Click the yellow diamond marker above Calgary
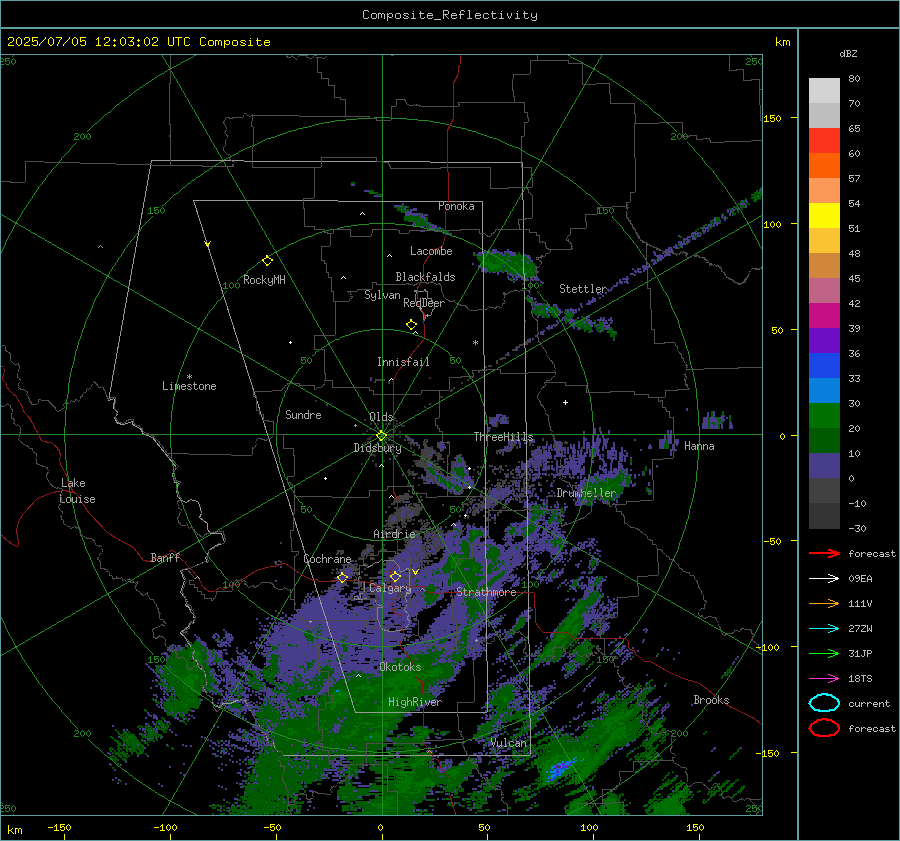The image size is (900, 841). point(395,576)
